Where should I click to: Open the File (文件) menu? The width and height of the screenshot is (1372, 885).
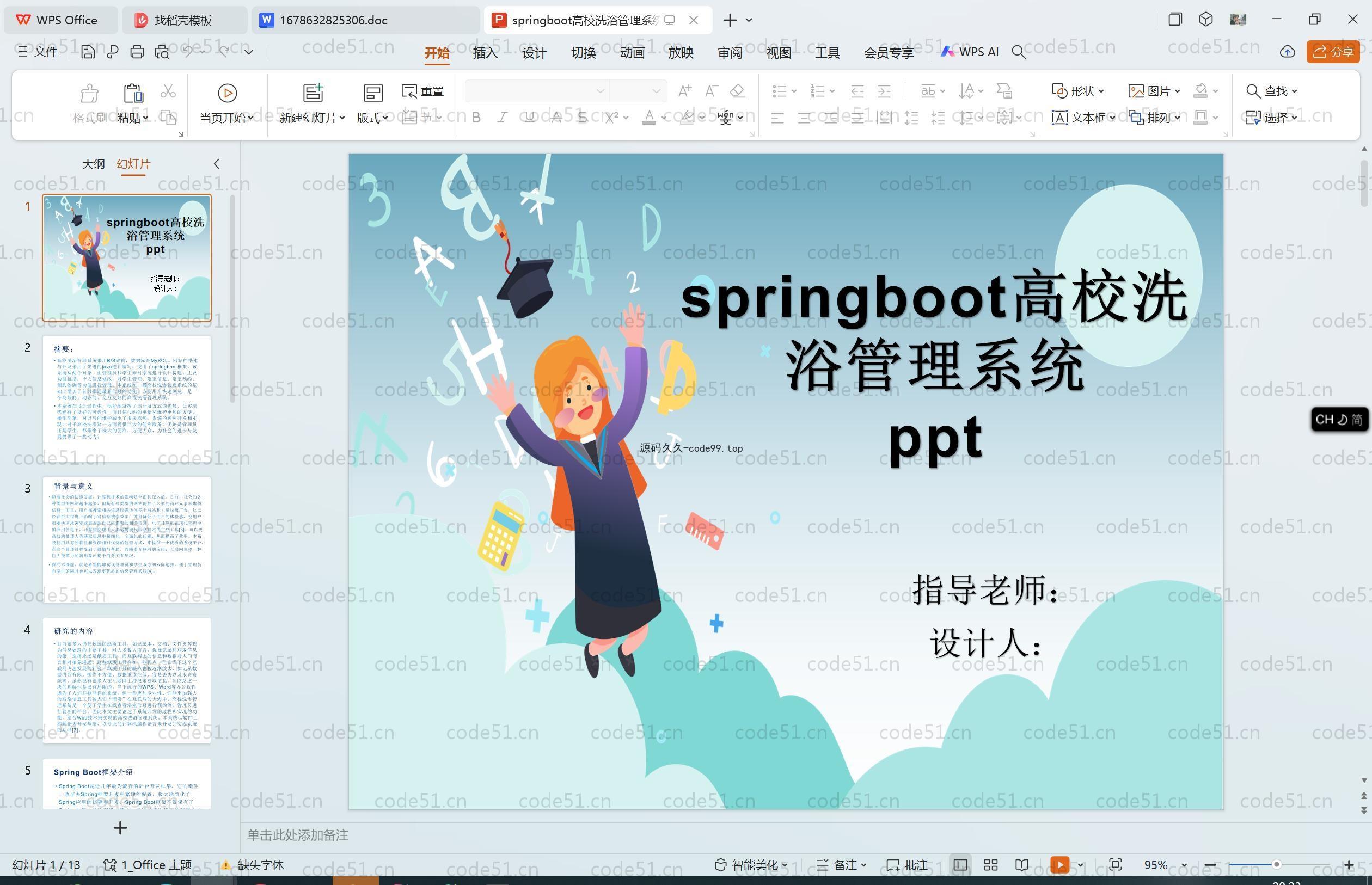[38, 52]
